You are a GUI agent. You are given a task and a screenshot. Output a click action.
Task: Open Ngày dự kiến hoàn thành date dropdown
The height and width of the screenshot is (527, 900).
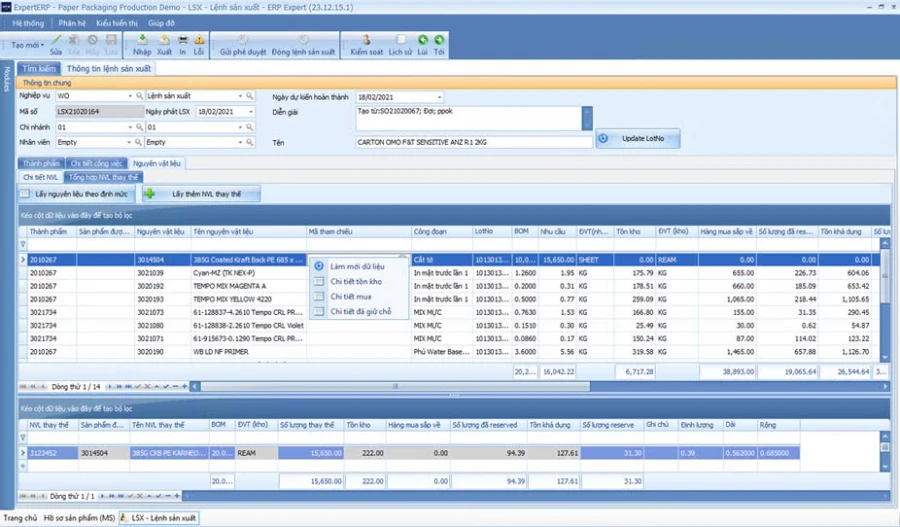(439, 97)
